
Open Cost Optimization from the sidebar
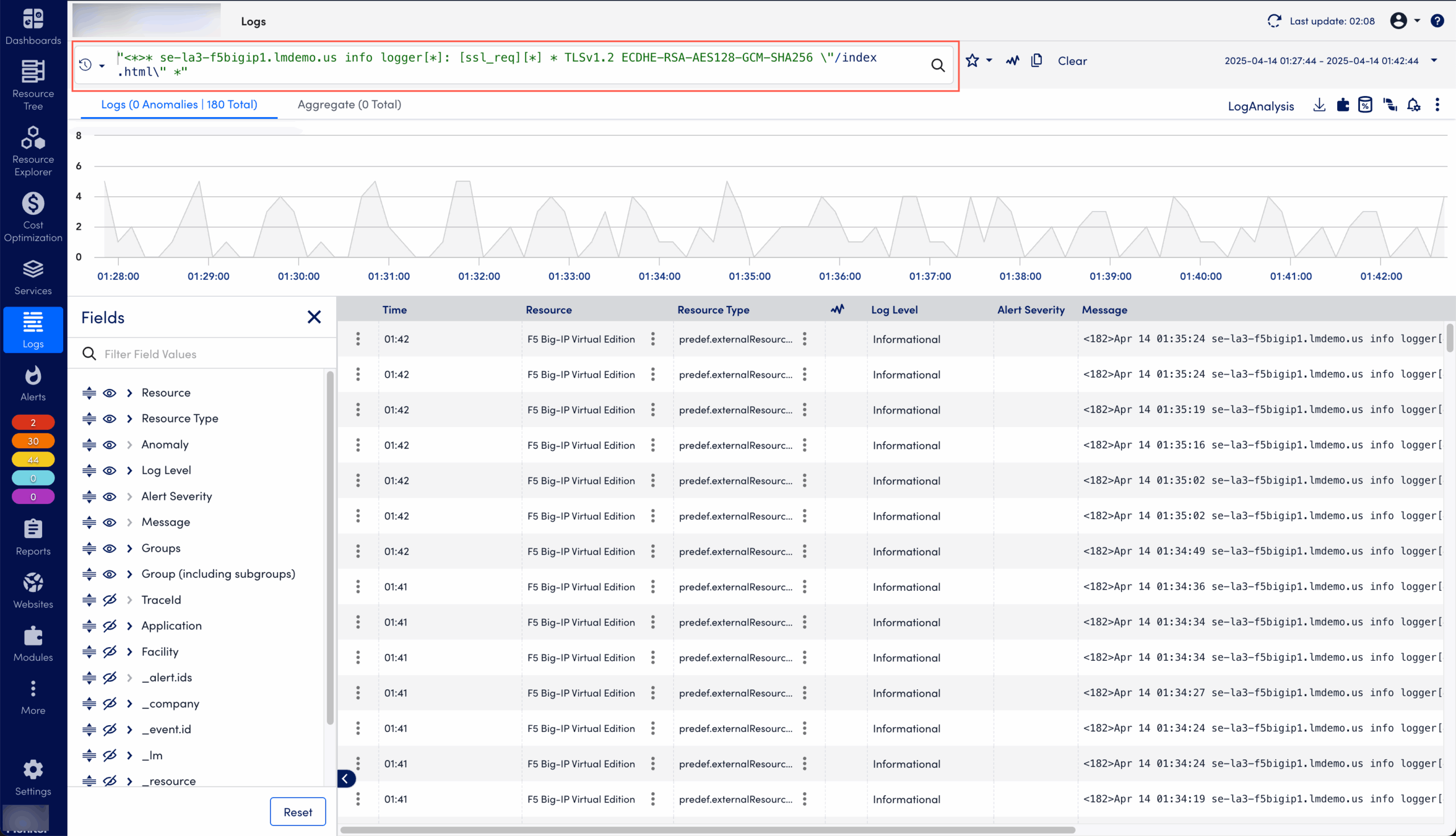[33, 218]
